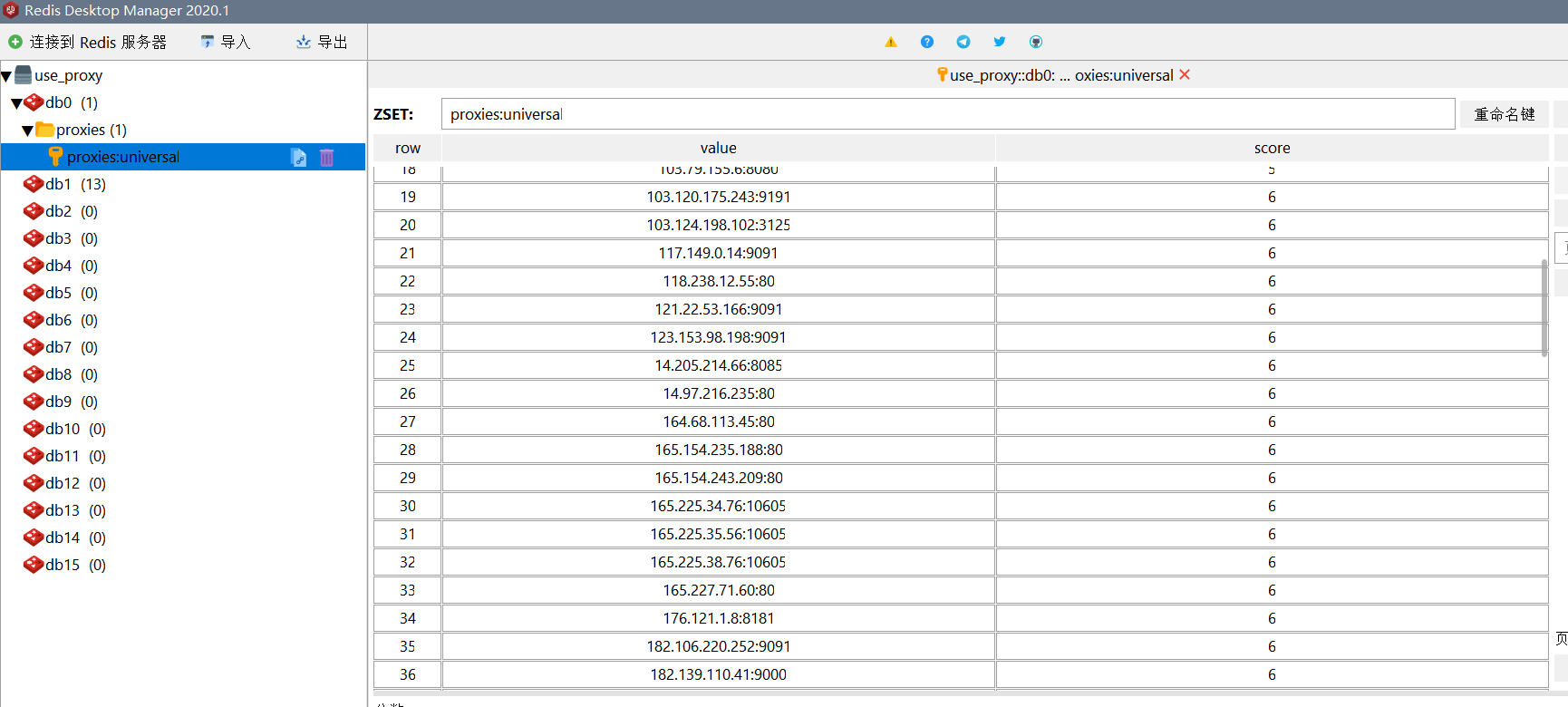Click the proxies folder icon
This screenshot has height=707, width=1568.
click(45, 130)
